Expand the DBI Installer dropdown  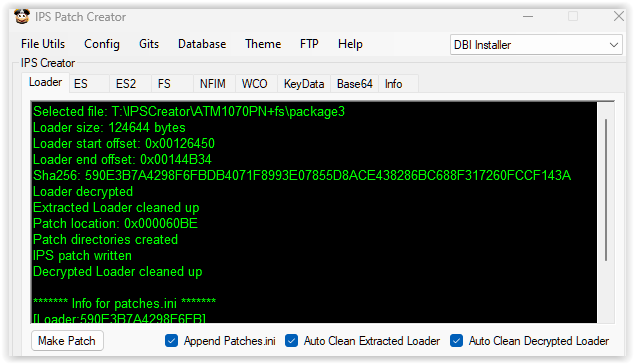click(x=536, y=44)
